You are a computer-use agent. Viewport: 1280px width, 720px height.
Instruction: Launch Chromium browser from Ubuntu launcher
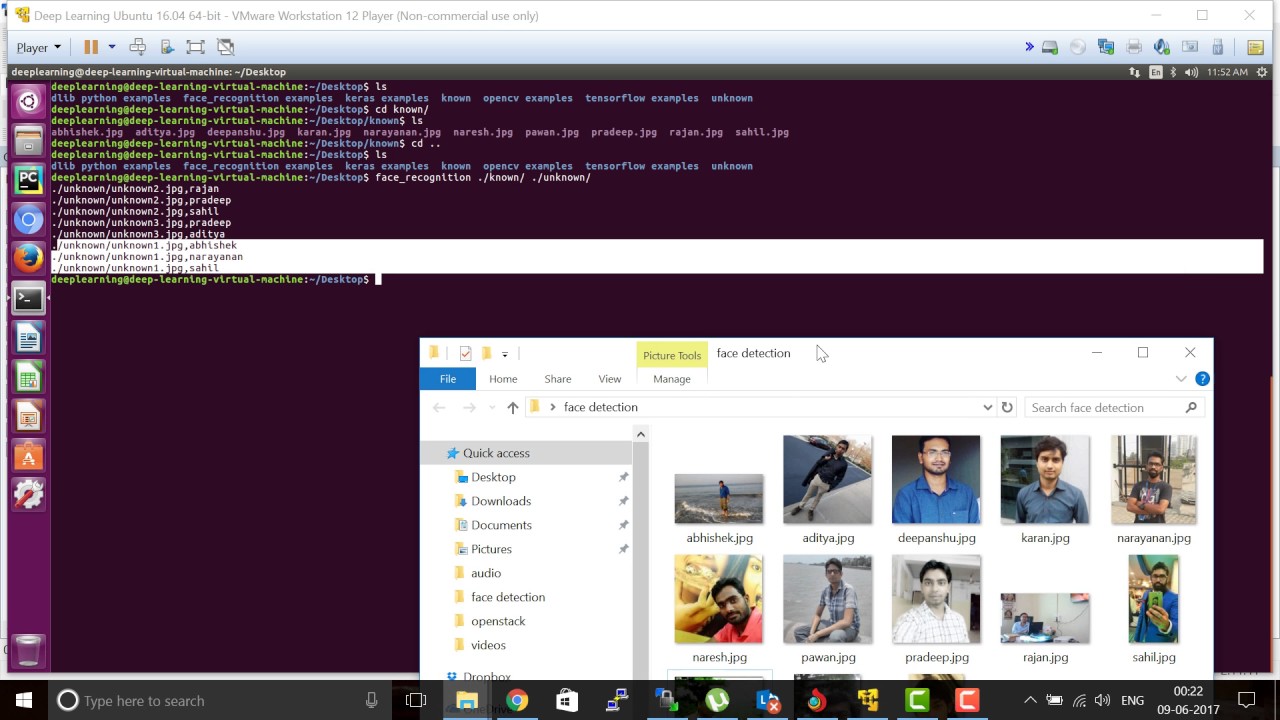tap(28, 219)
